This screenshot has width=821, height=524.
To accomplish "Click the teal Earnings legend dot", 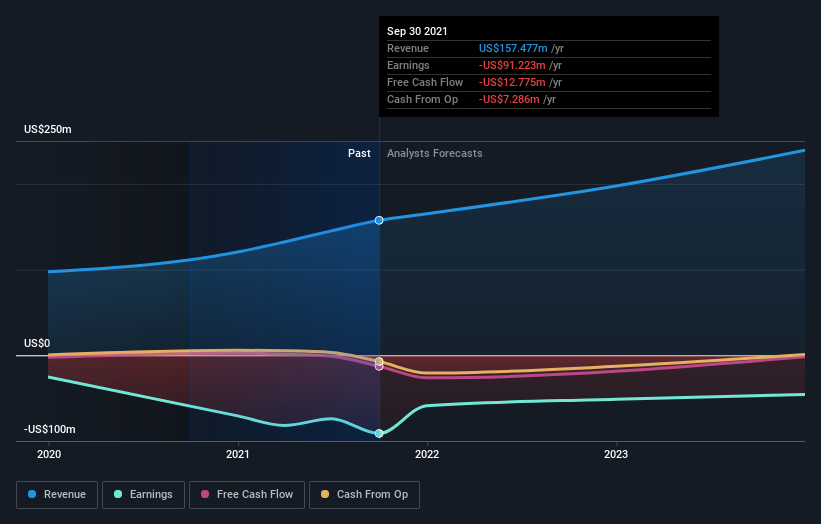I will point(118,494).
